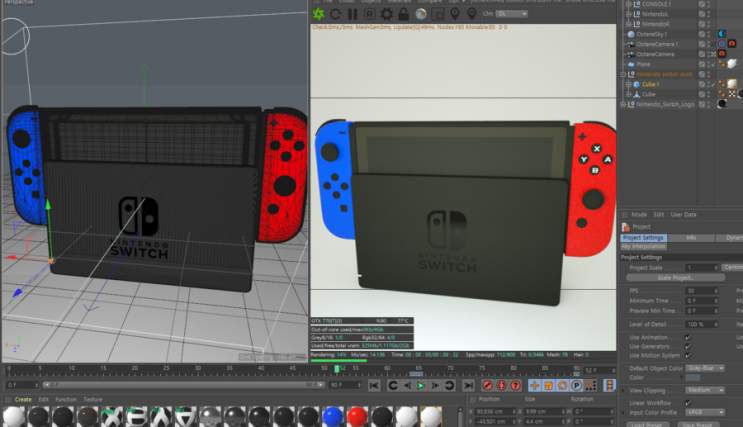Expand View Clipping disclosure triangle

(x=624, y=391)
